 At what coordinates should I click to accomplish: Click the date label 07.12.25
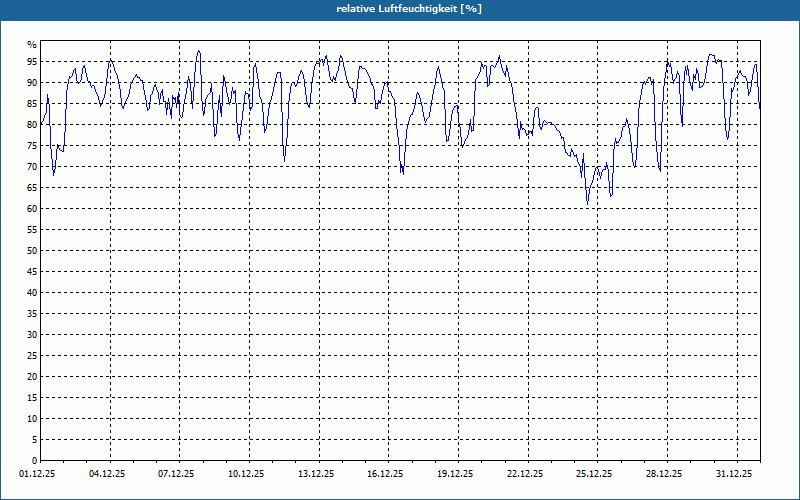[176, 474]
